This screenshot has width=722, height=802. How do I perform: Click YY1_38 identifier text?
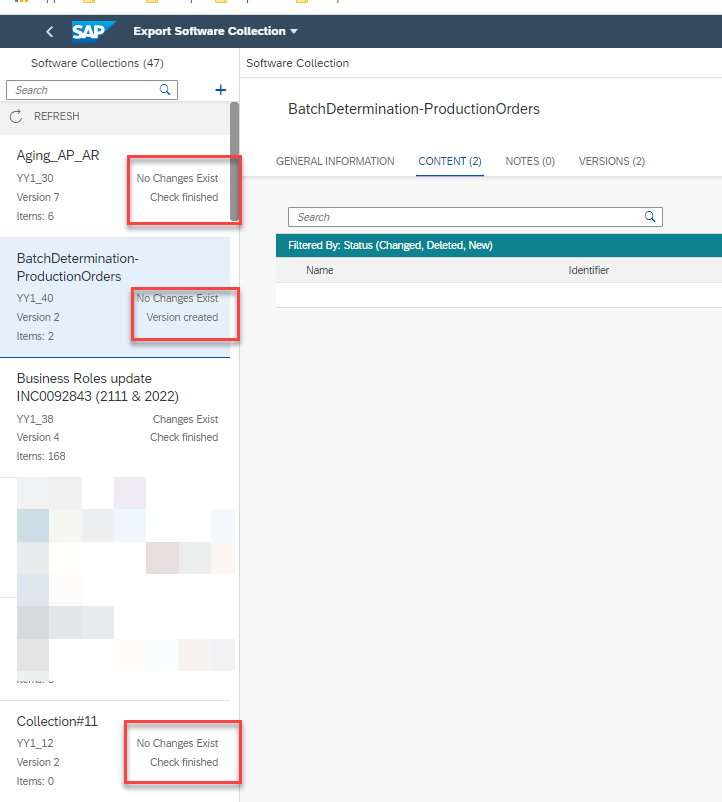(35, 419)
